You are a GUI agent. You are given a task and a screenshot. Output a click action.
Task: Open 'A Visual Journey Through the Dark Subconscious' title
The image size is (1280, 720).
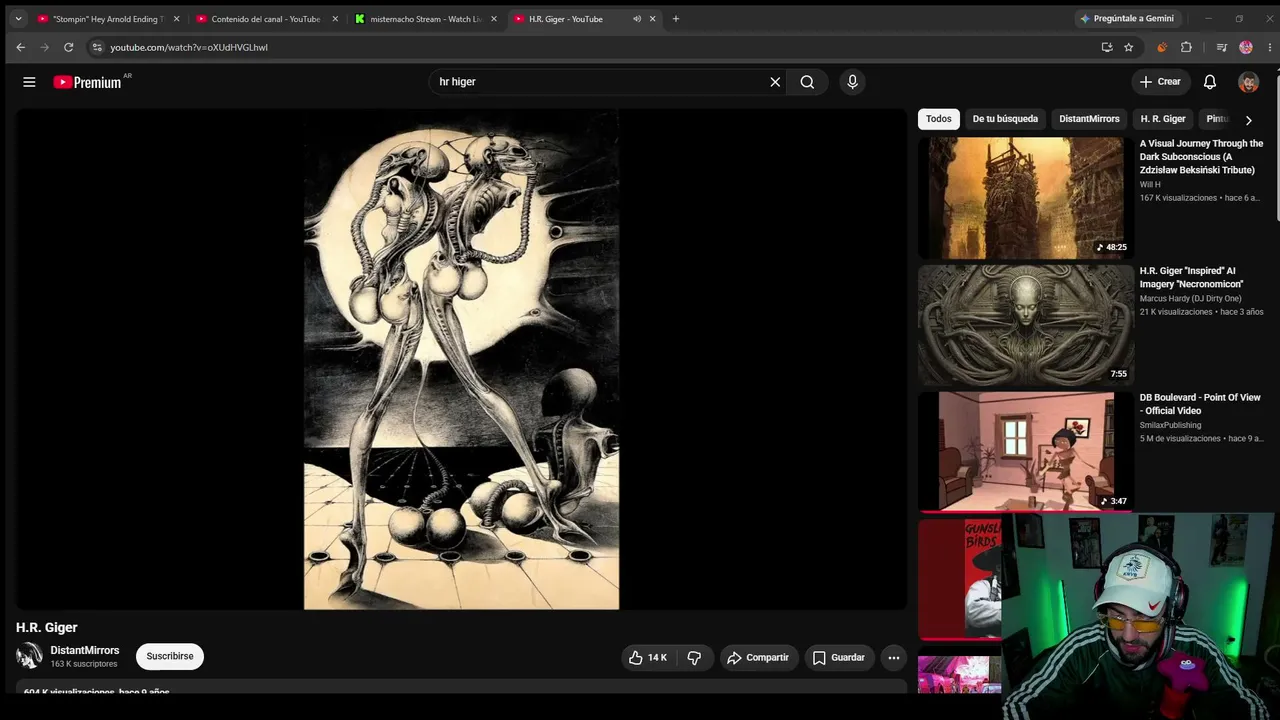tap(1202, 157)
